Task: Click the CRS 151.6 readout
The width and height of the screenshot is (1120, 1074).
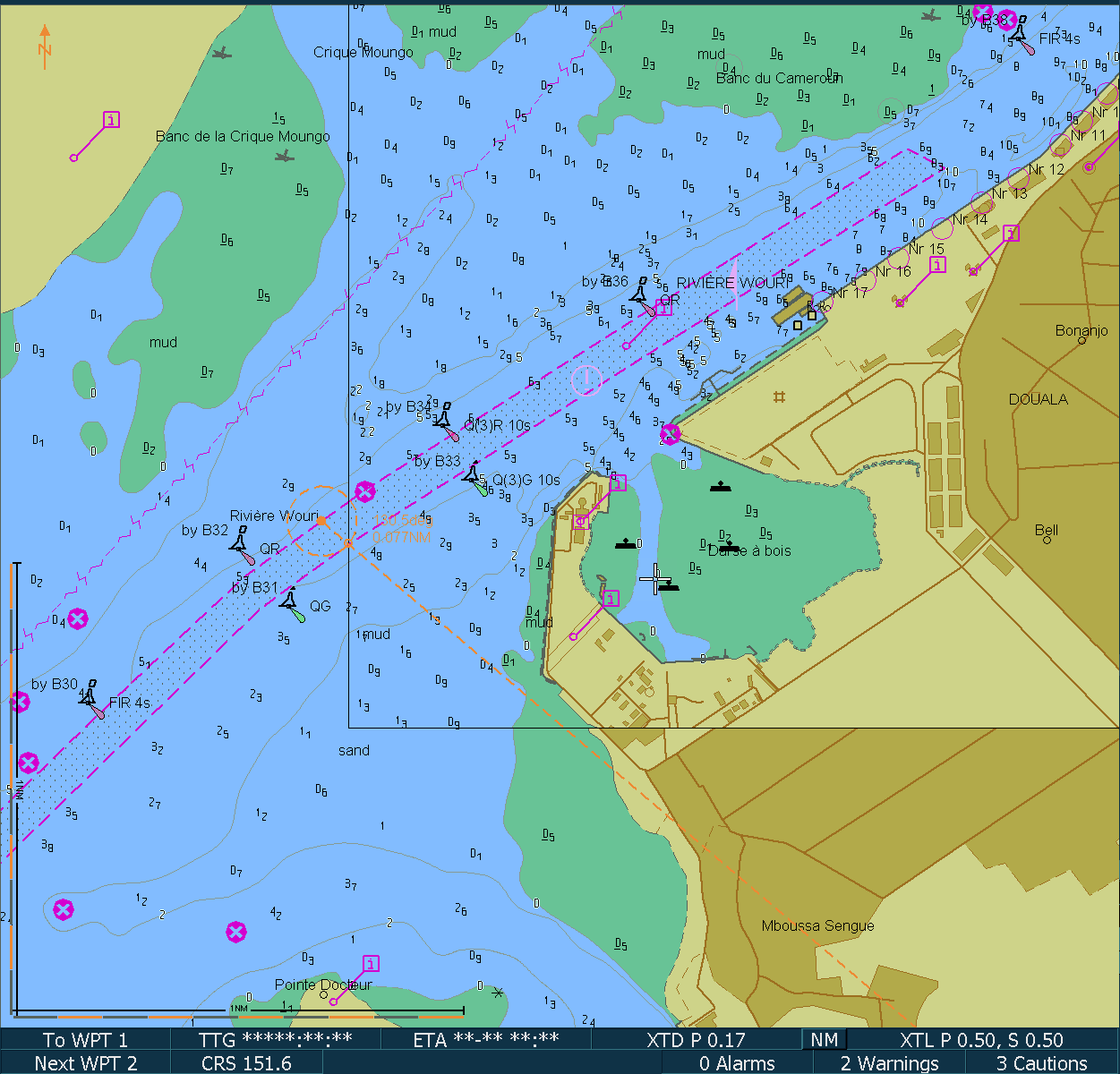Action: click(x=246, y=1063)
